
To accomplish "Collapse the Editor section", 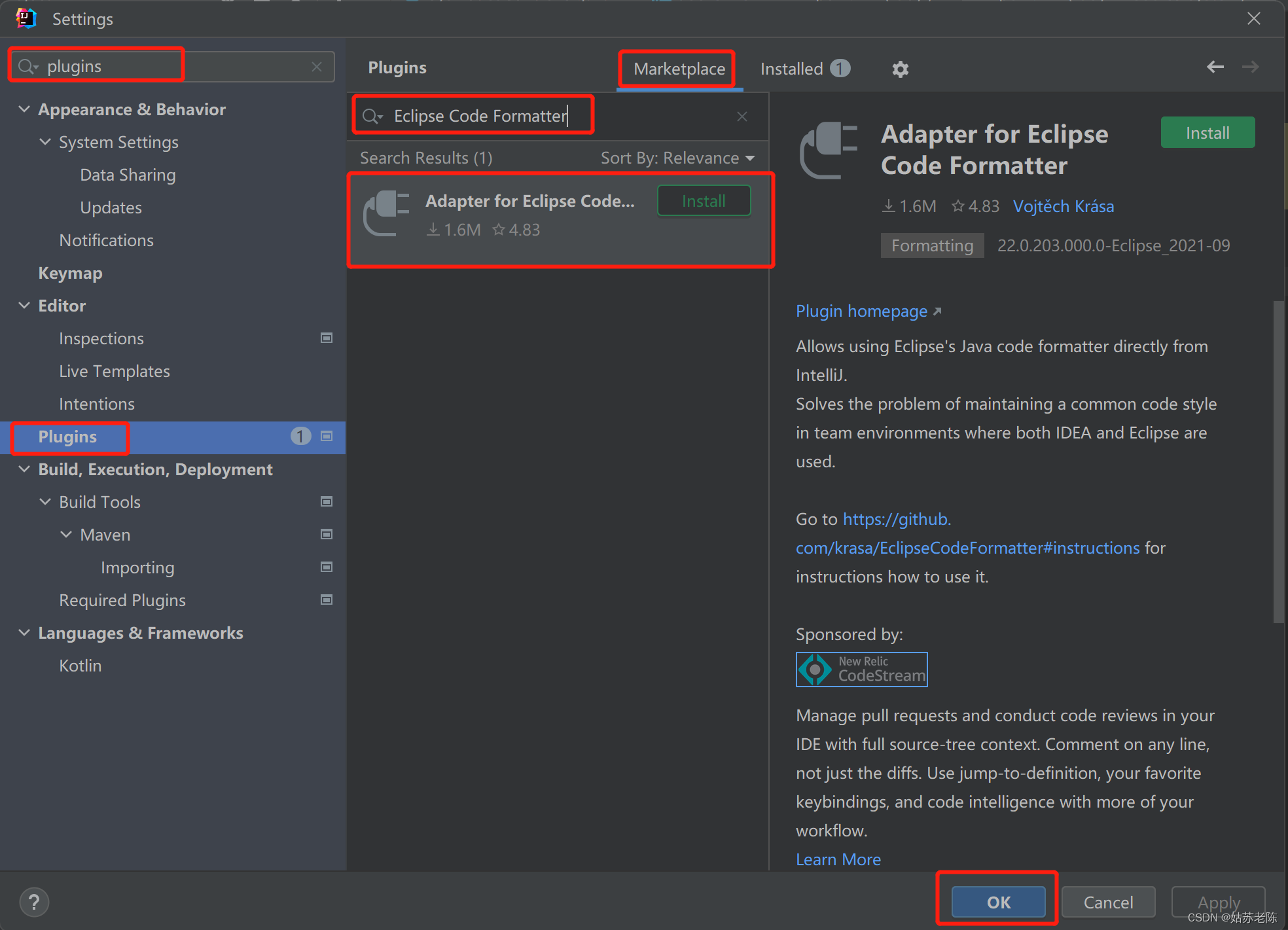I will point(24,305).
